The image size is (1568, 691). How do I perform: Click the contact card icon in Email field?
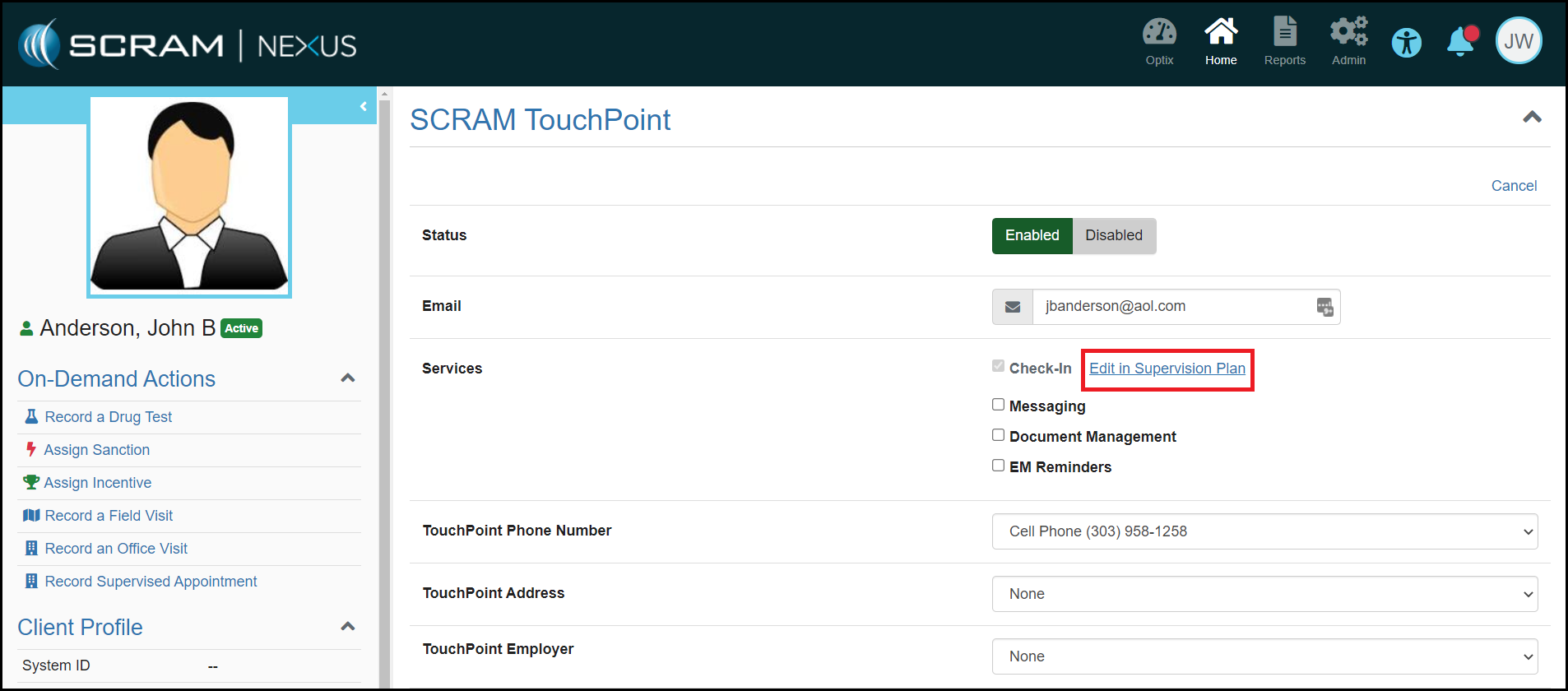(1324, 307)
